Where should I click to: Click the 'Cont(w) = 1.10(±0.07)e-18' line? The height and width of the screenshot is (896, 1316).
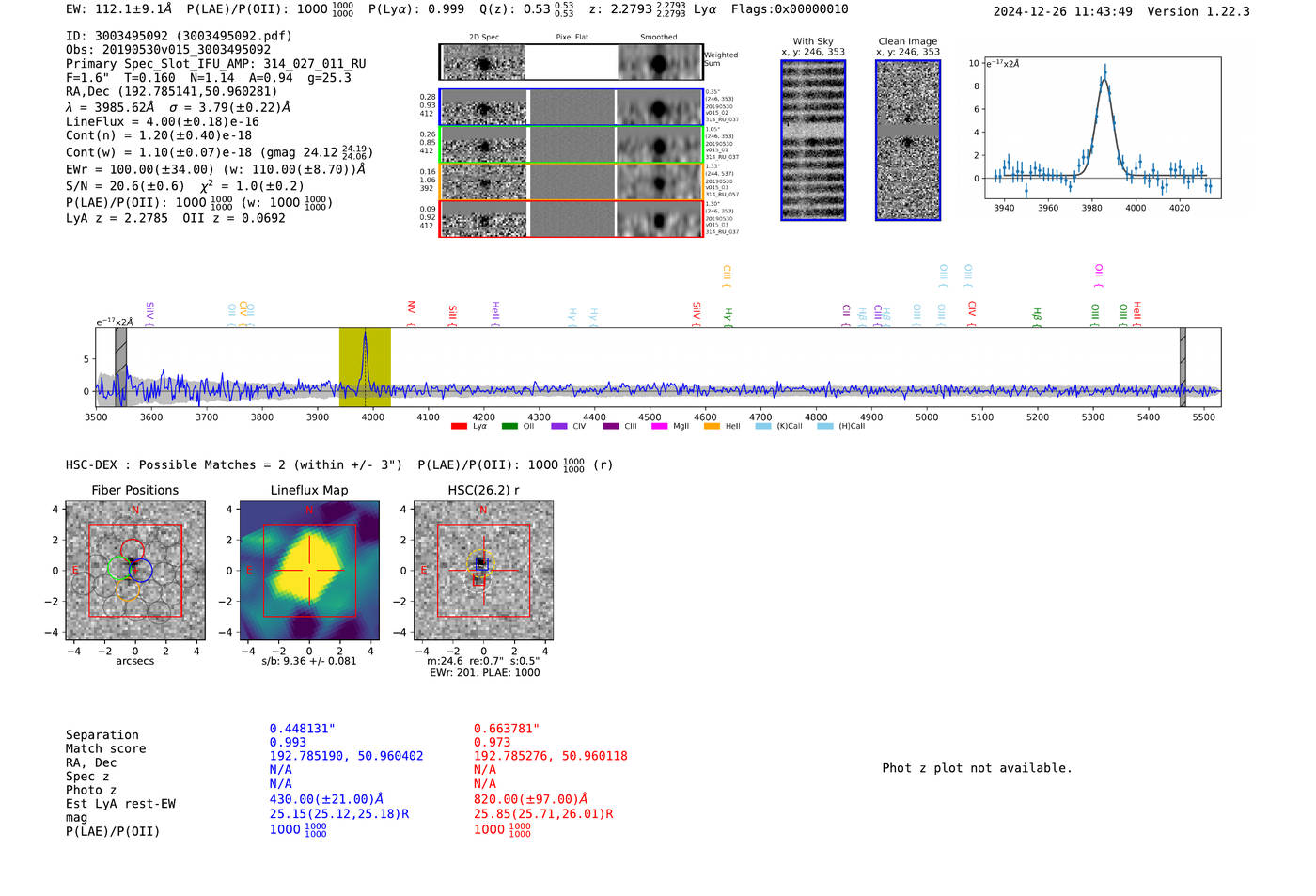click(x=219, y=152)
